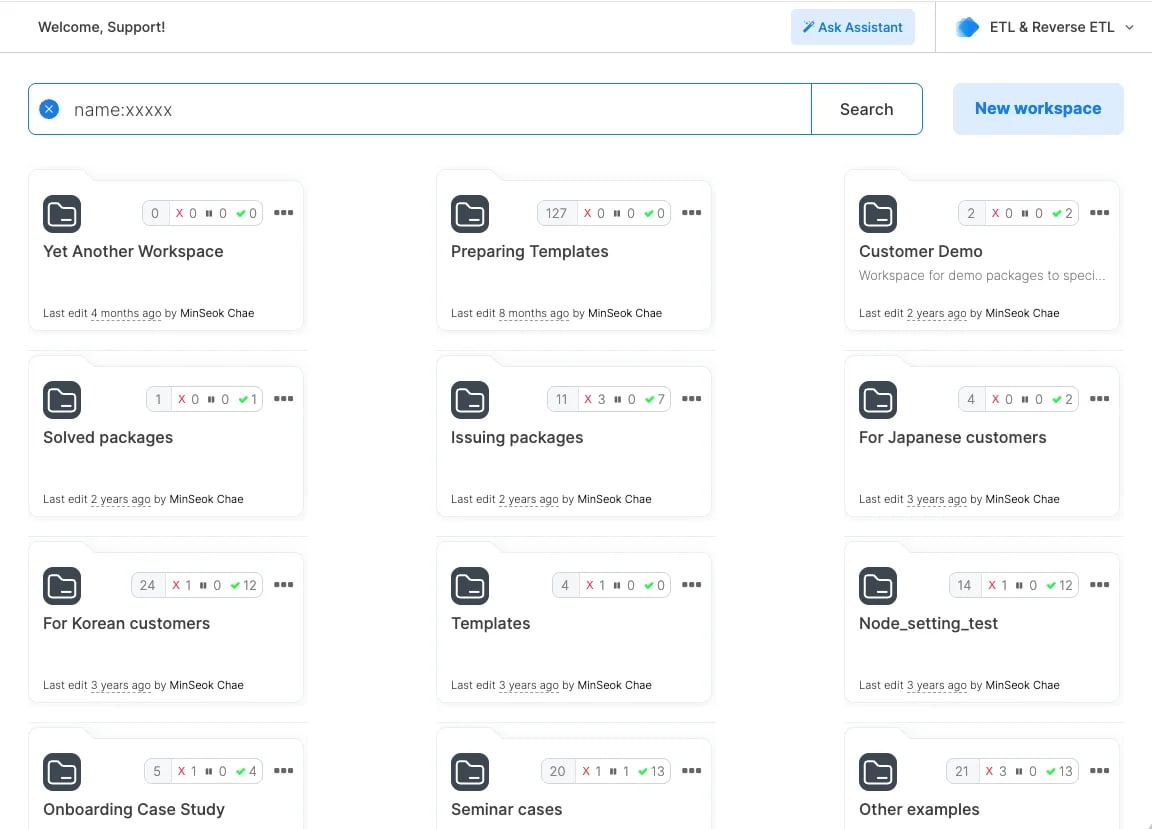Open For Korean customers folder icon
Viewport: 1152px width, 829px height.
pyautogui.click(x=62, y=586)
